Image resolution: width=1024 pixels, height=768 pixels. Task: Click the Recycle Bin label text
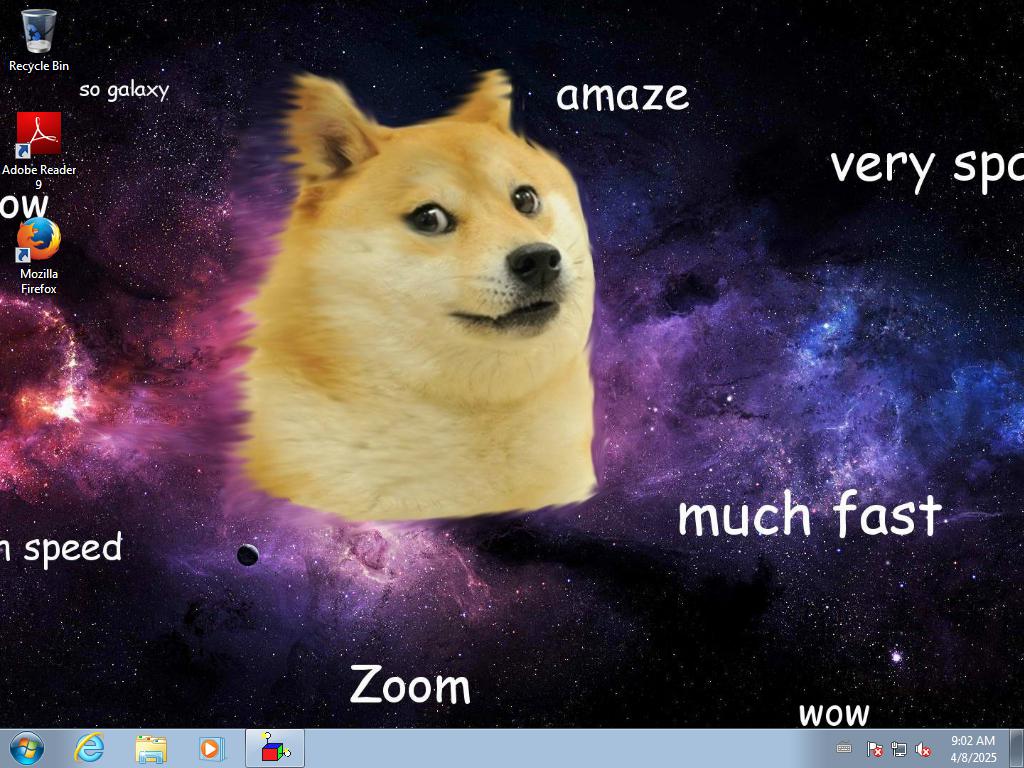point(39,66)
